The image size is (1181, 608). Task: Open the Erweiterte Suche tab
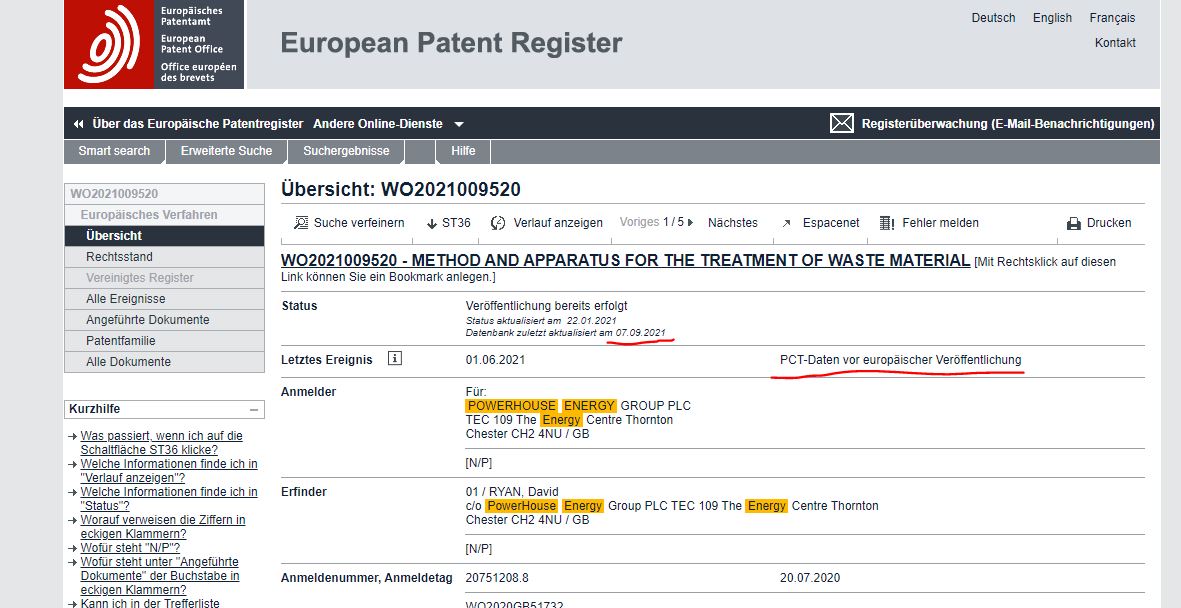coord(226,151)
